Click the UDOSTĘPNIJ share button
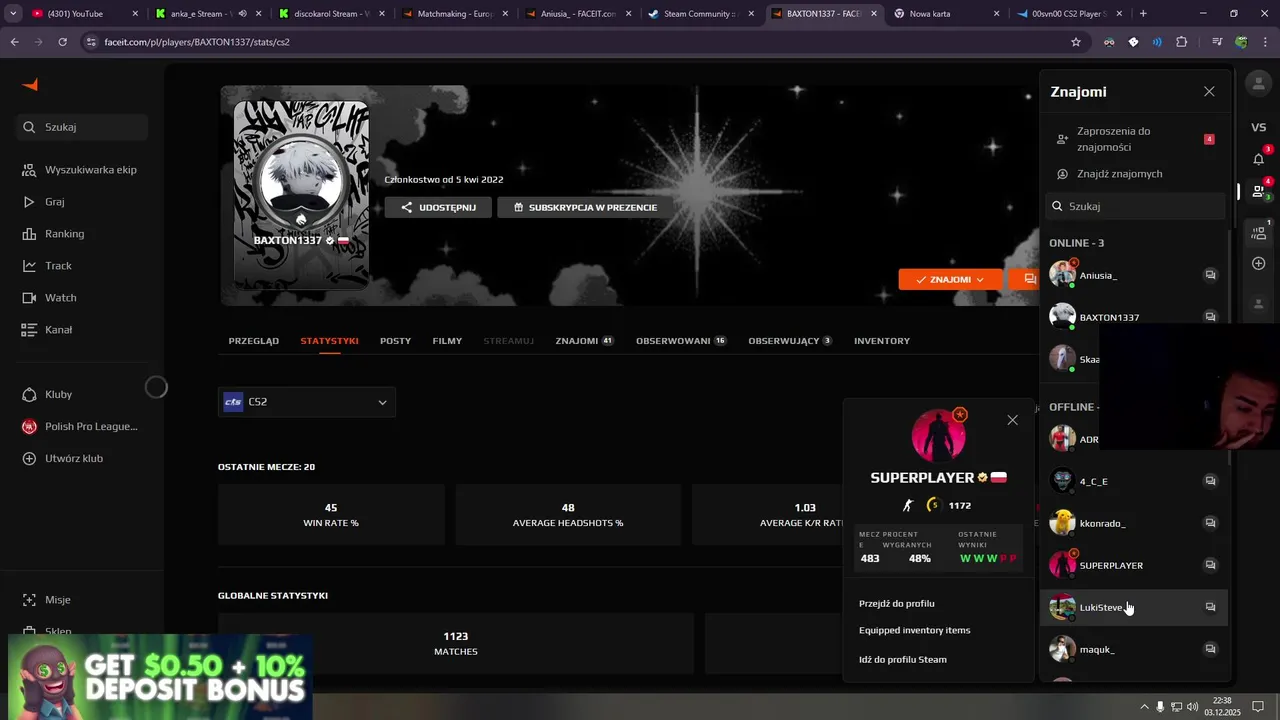Image resolution: width=1280 pixels, height=720 pixels. pyautogui.click(x=438, y=207)
